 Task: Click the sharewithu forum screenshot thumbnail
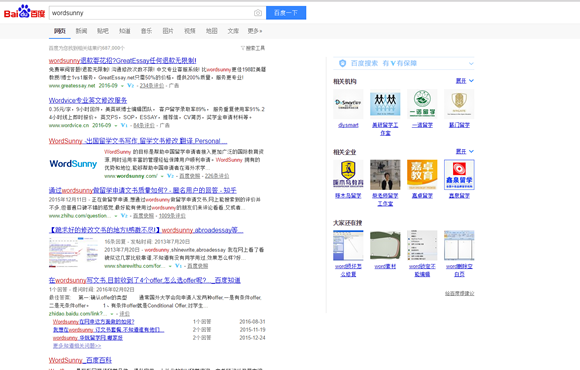click(74, 253)
